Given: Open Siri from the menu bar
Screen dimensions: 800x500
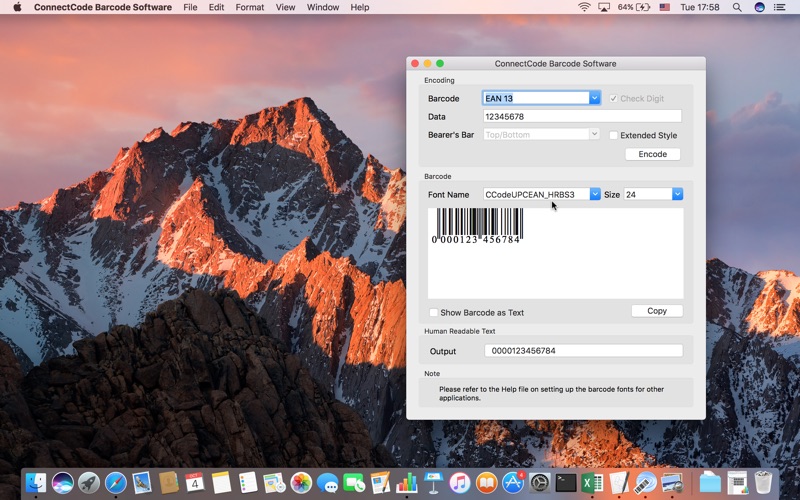Looking at the screenshot, I should pos(759,7).
